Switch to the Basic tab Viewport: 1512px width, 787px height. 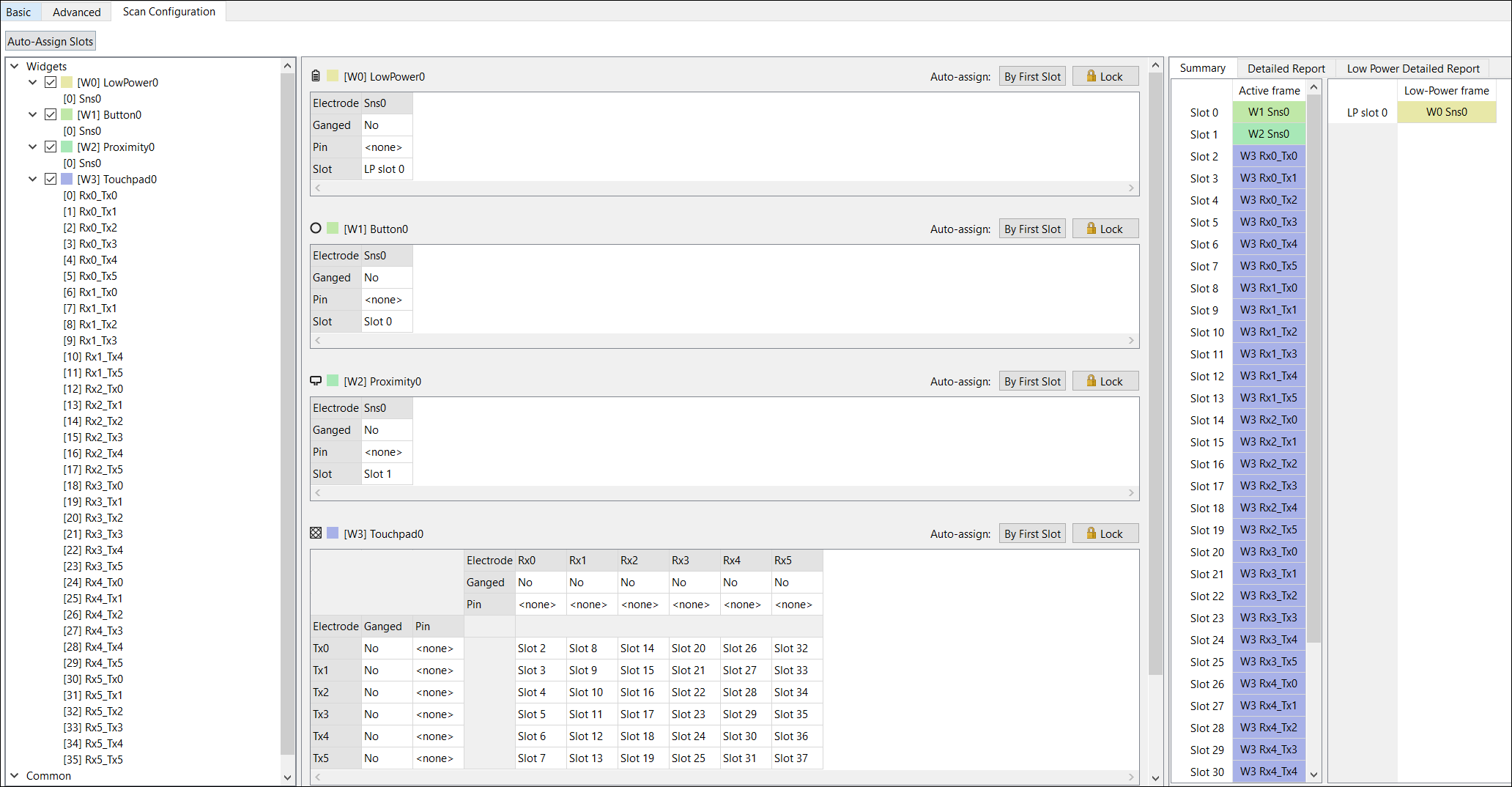[19, 12]
